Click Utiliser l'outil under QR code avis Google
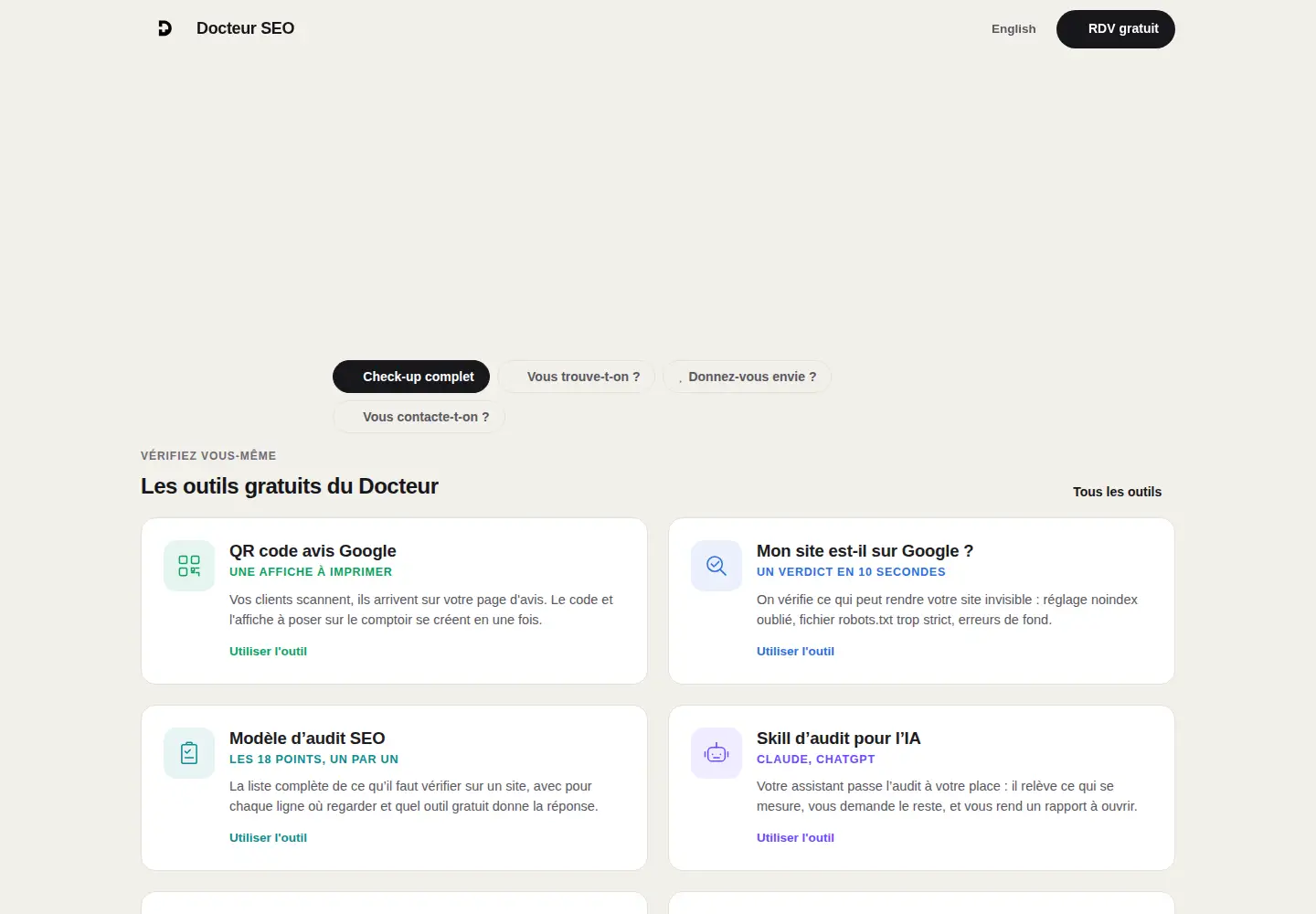 (x=268, y=652)
